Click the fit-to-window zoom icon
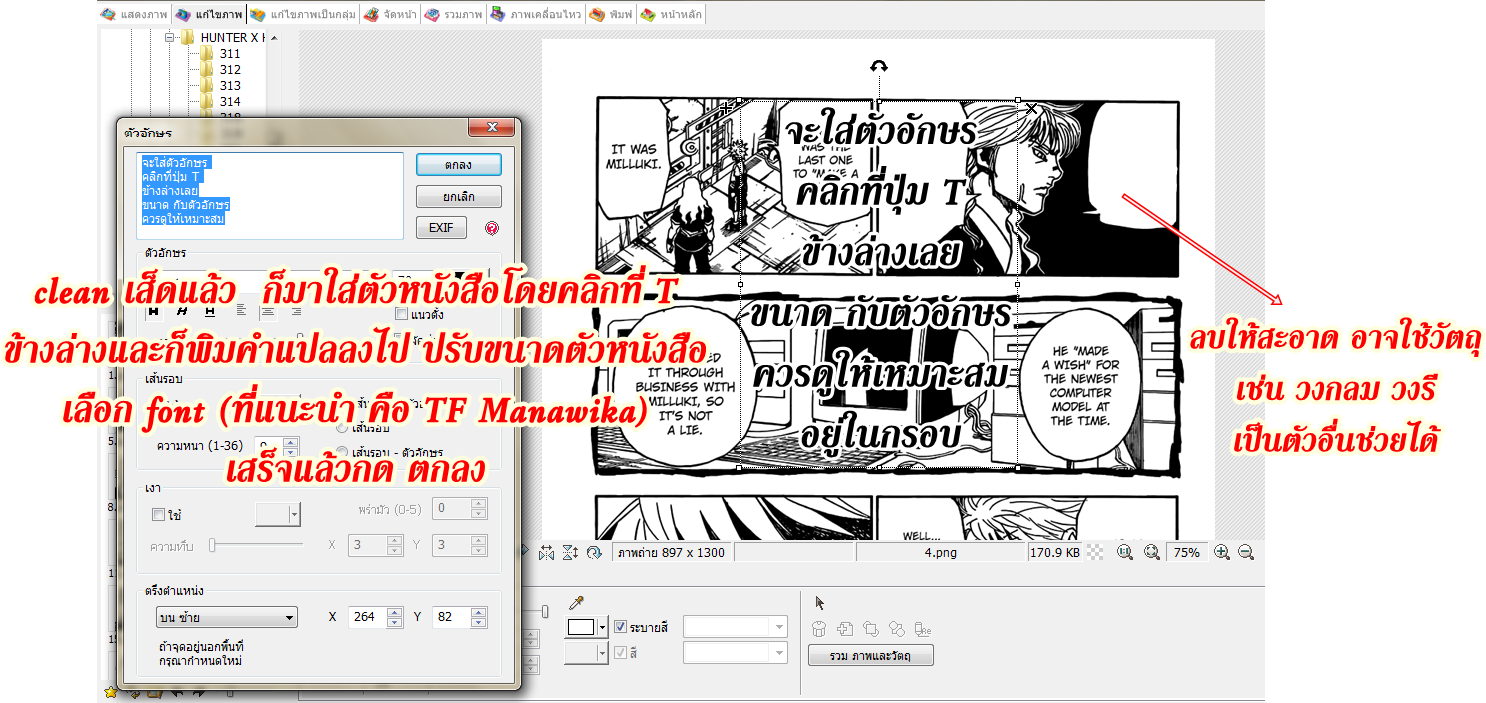The height and width of the screenshot is (703, 1486). click(x=1151, y=552)
